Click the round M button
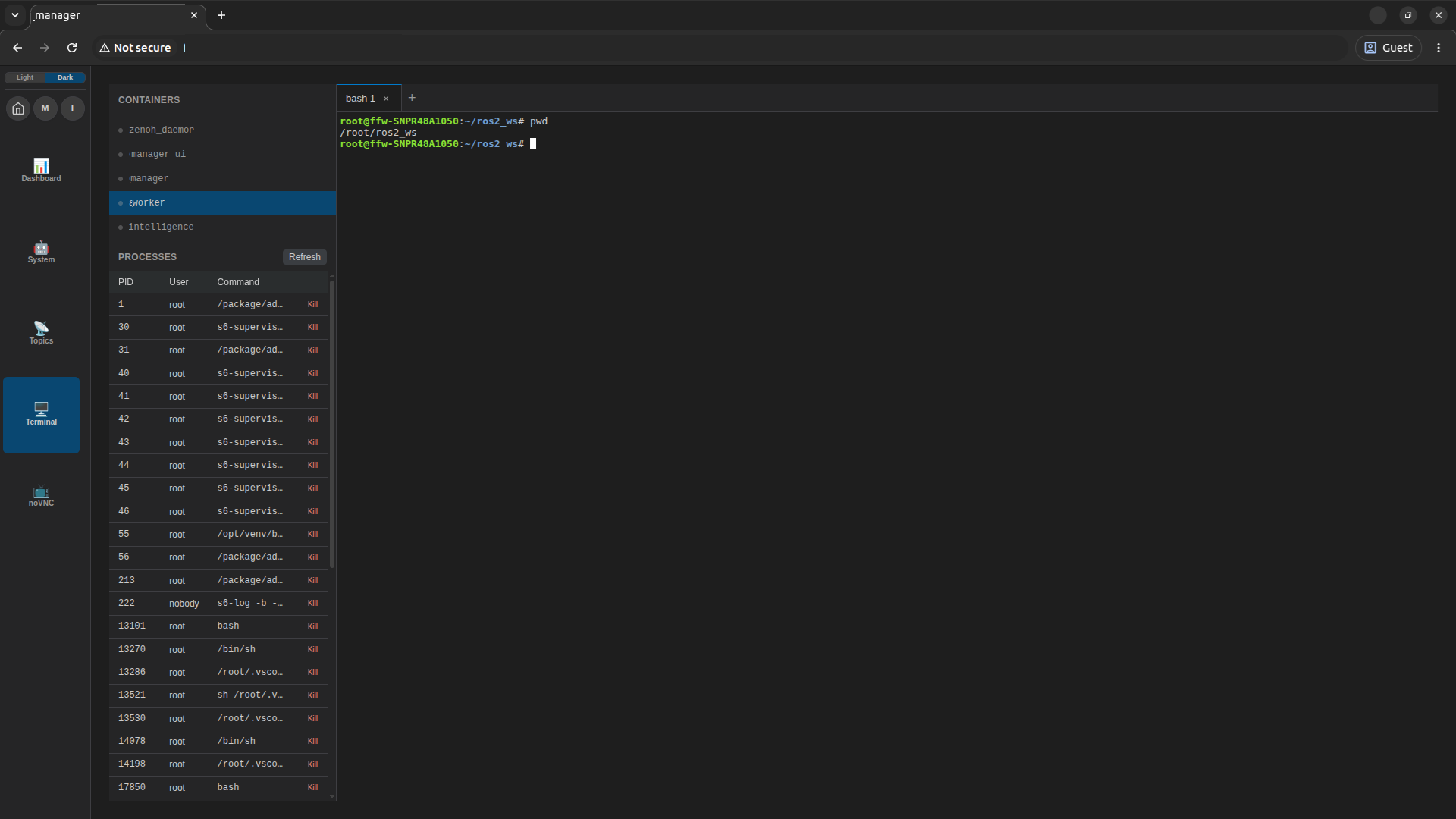 [45, 108]
